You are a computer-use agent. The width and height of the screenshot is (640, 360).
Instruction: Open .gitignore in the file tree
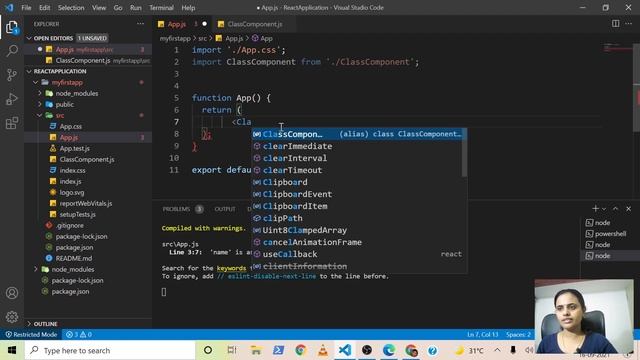pos(69,226)
